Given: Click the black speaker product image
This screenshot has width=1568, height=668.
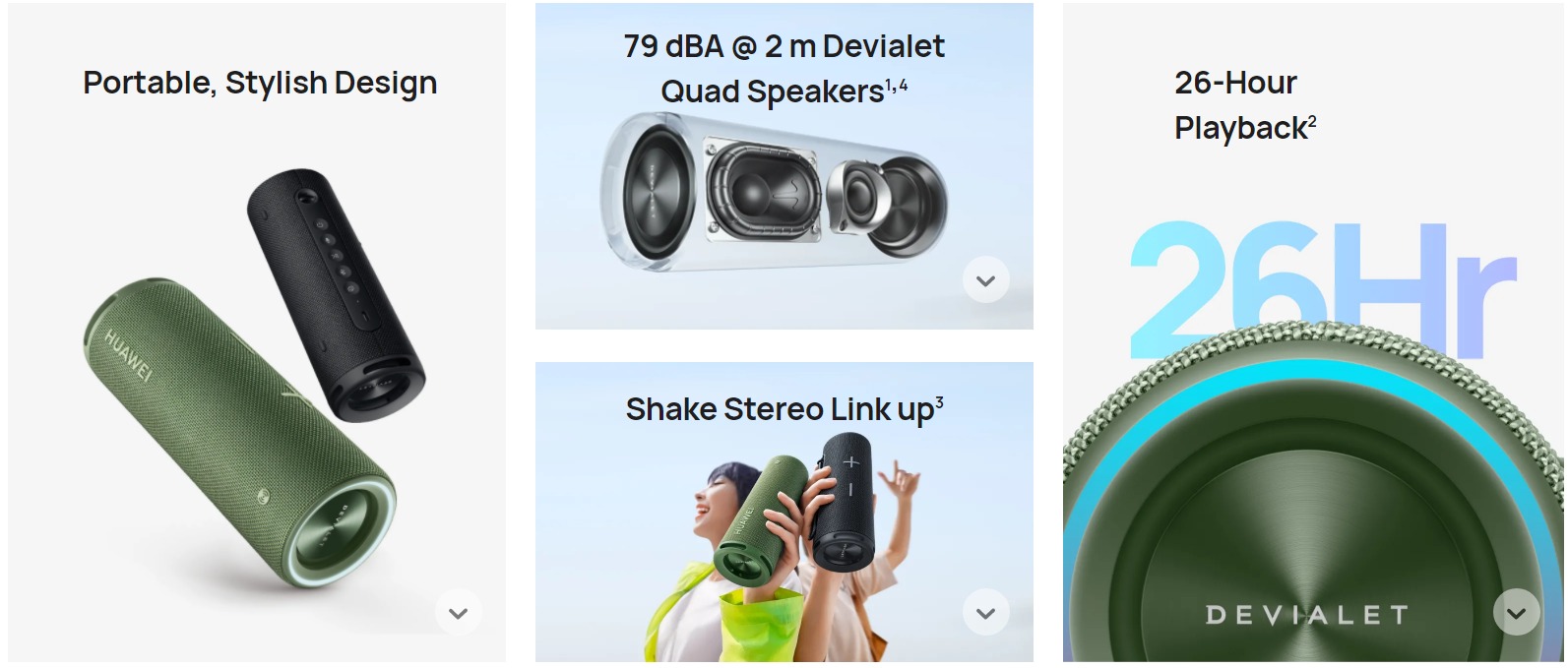Looking at the screenshot, I should click(x=336, y=295).
